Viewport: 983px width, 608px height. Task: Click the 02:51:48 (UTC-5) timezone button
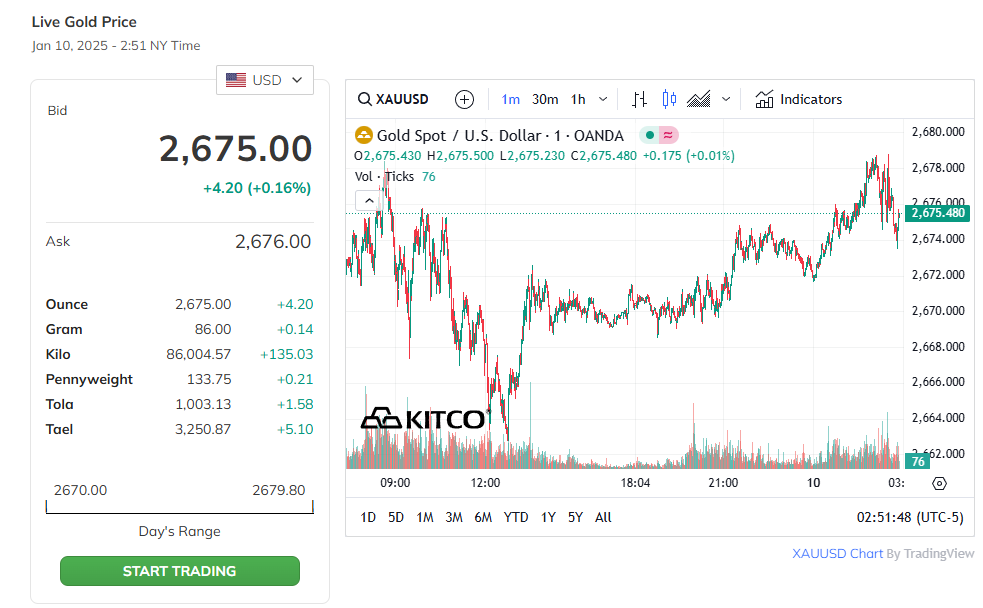click(x=910, y=517)
